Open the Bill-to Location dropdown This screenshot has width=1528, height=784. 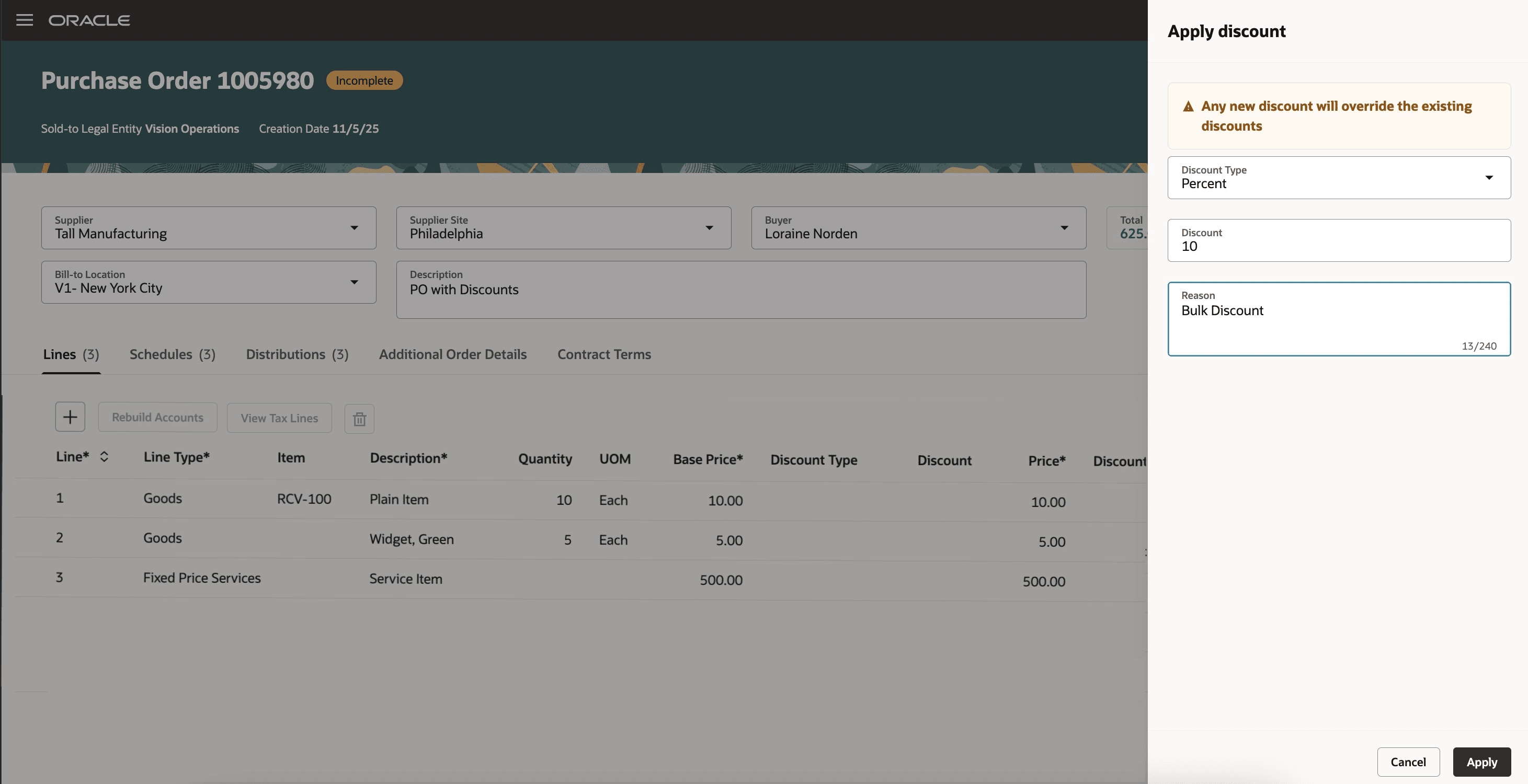[354, 282]
